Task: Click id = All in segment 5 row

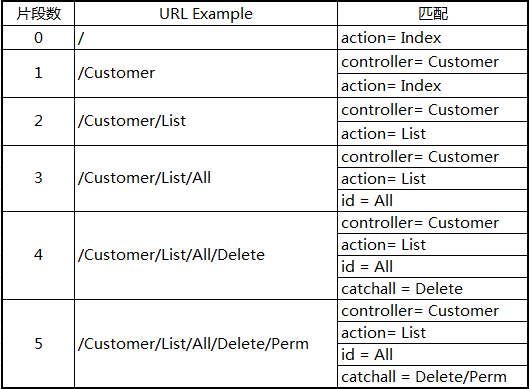Action: (x=432, y=355)
